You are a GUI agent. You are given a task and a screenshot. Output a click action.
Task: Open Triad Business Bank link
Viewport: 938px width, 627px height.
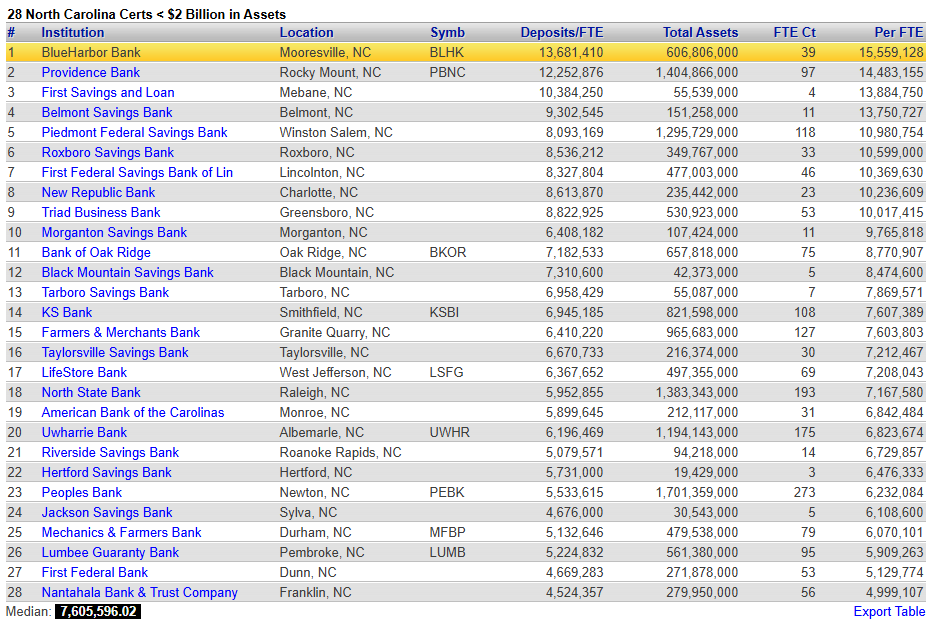point(100,212)
